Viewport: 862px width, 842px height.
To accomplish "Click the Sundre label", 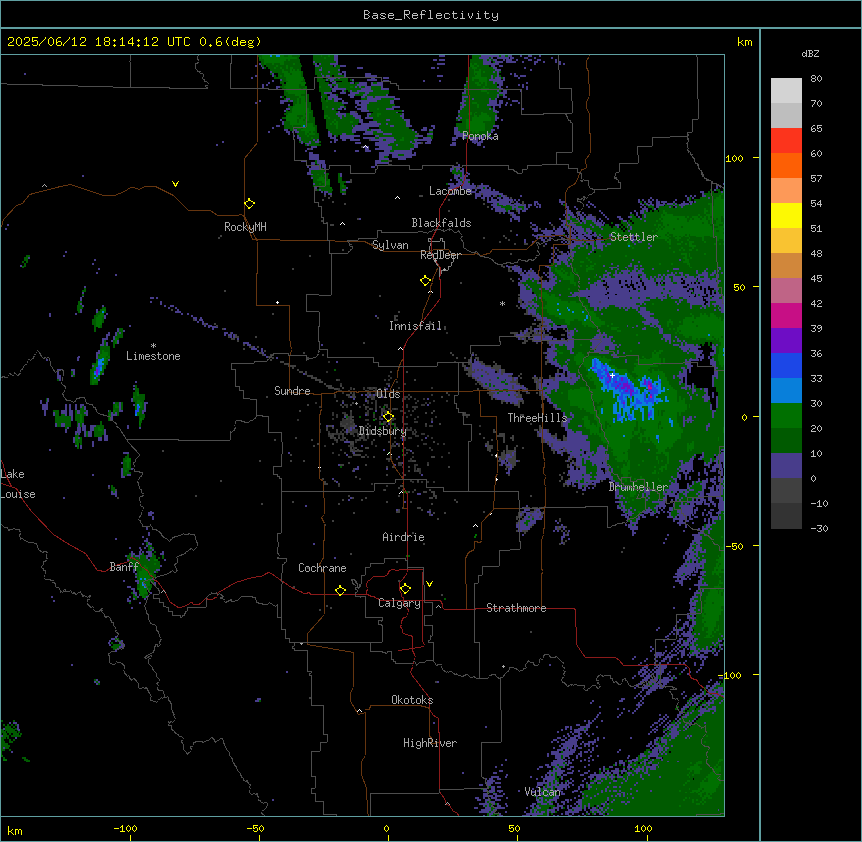I will pos(292,391).
